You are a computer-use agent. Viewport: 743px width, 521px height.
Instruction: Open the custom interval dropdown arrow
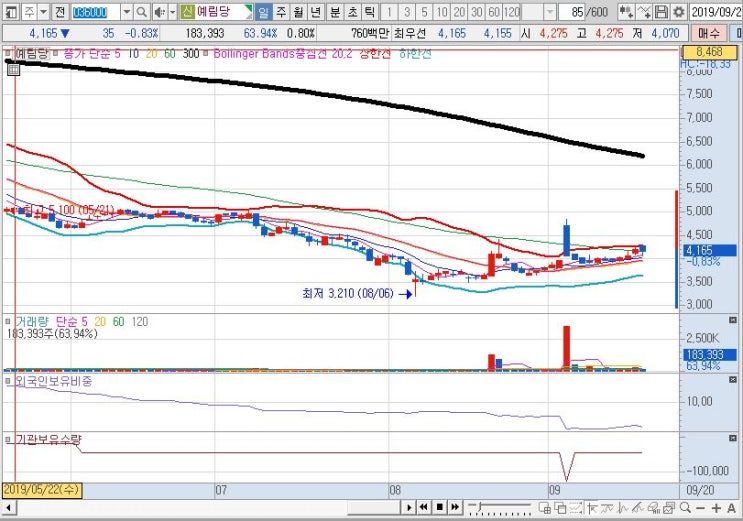tap(550, 12)
